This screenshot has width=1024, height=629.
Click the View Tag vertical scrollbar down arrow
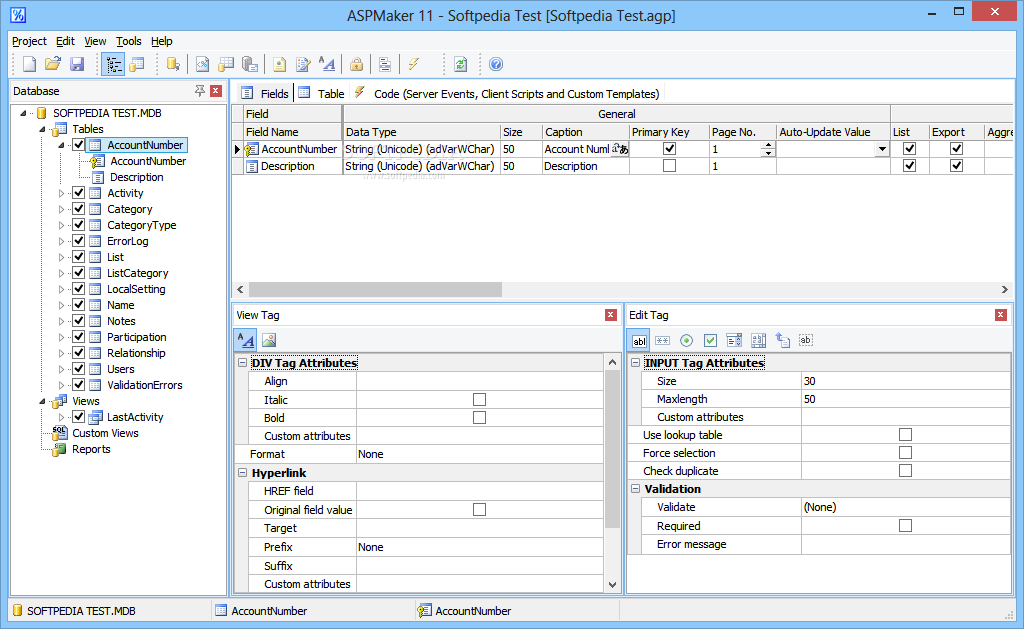pyautogui.click(x=613, y=585)
